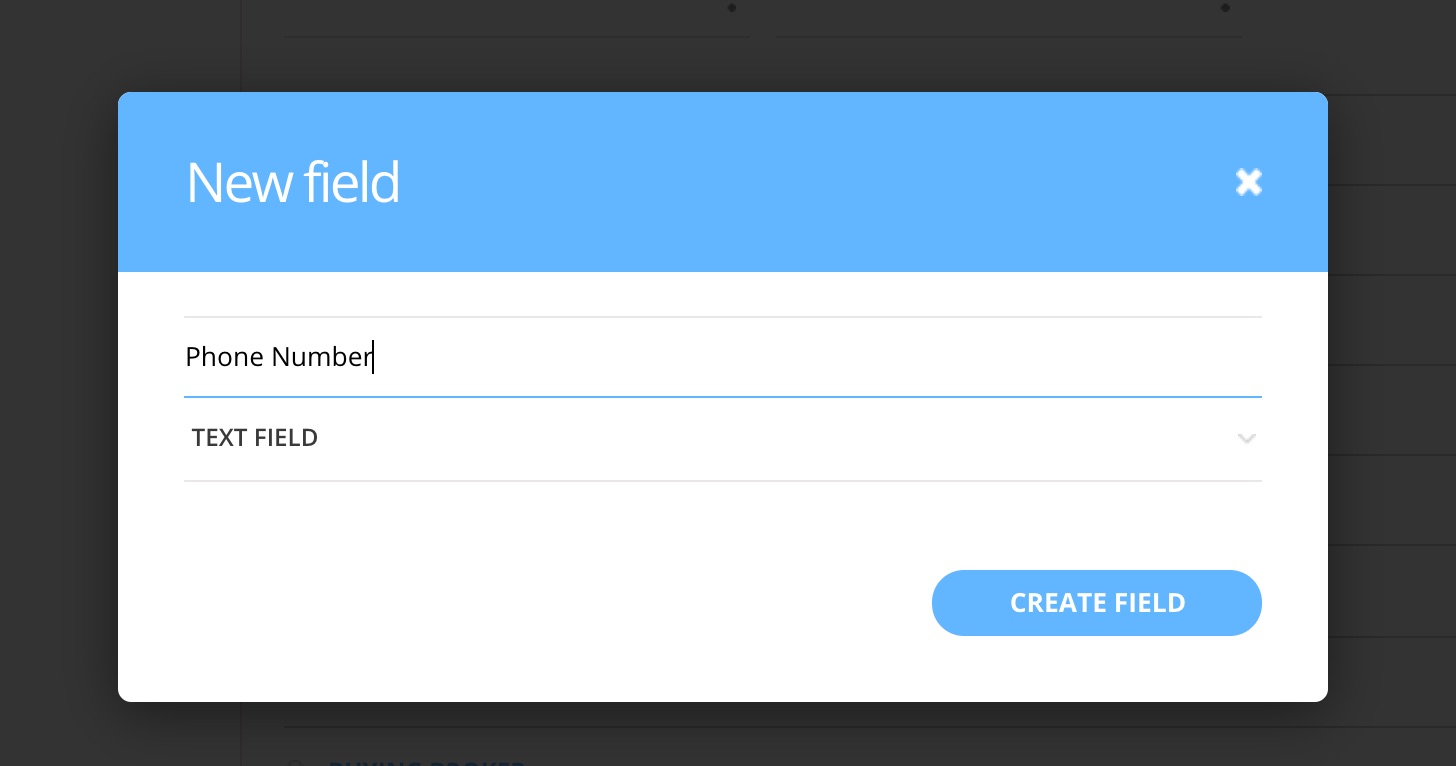Open the BUYING BROKER section link
Image resolution: width=1456 pixels, height=766 pixels.
(x=427, y=764)
